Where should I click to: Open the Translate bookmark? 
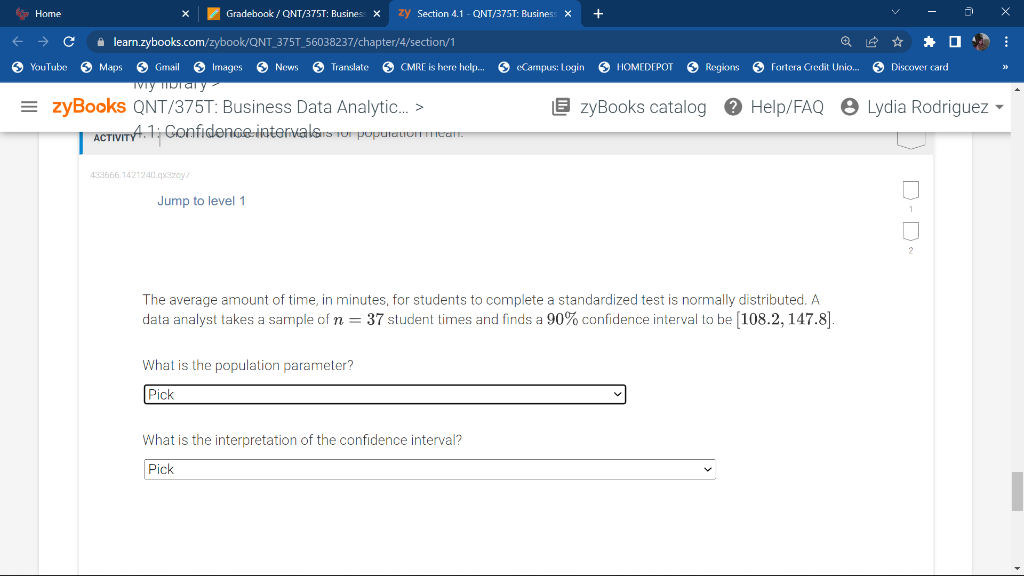coord(340,67)
